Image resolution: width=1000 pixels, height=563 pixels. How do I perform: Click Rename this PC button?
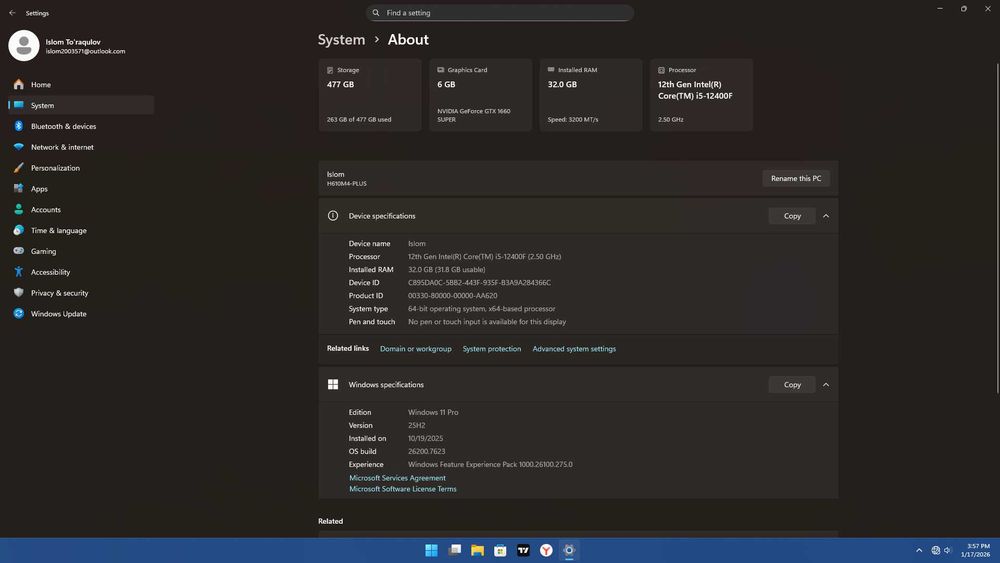point(796,179)
